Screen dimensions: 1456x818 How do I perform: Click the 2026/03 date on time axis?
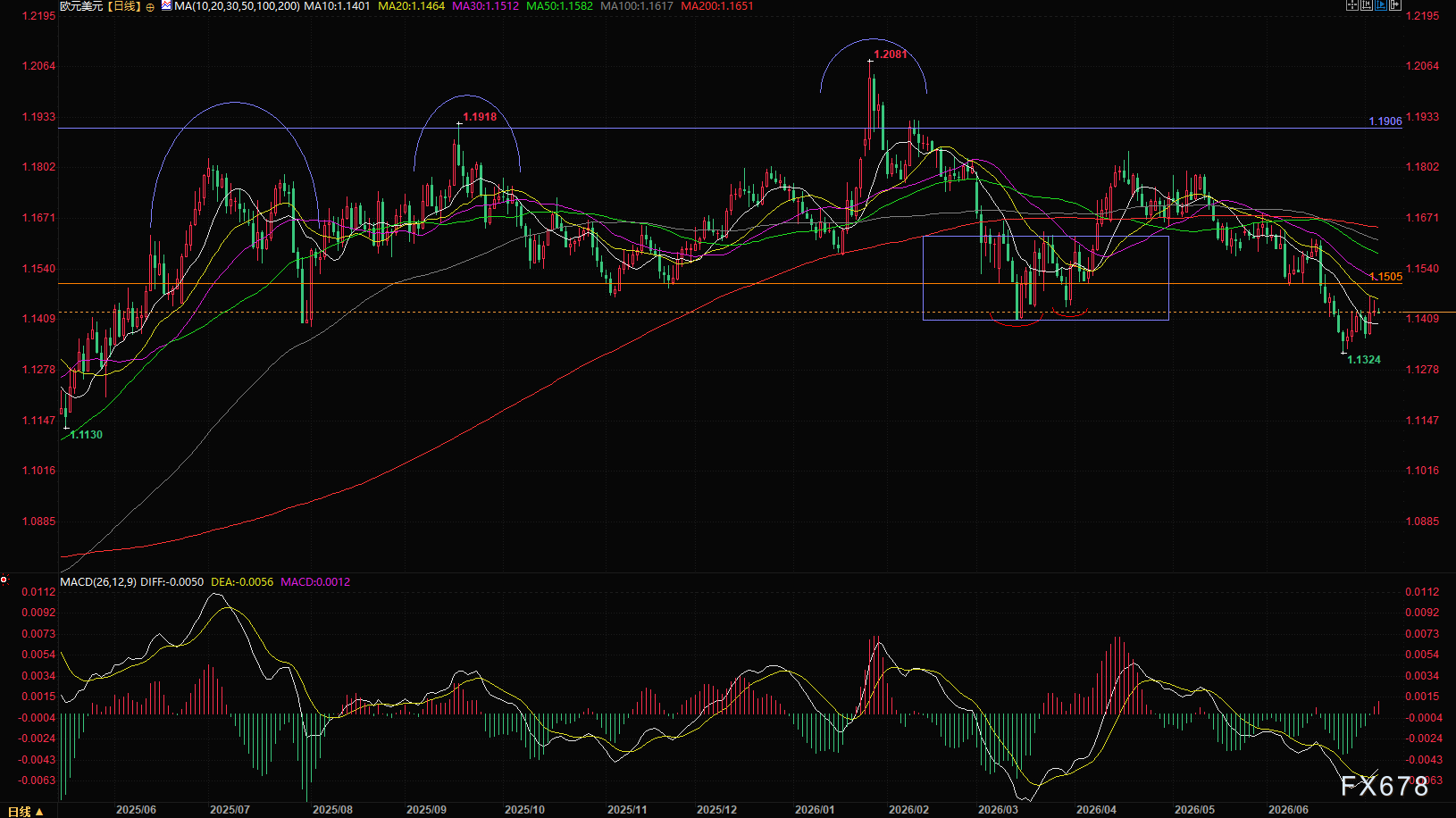click(998, 810)
